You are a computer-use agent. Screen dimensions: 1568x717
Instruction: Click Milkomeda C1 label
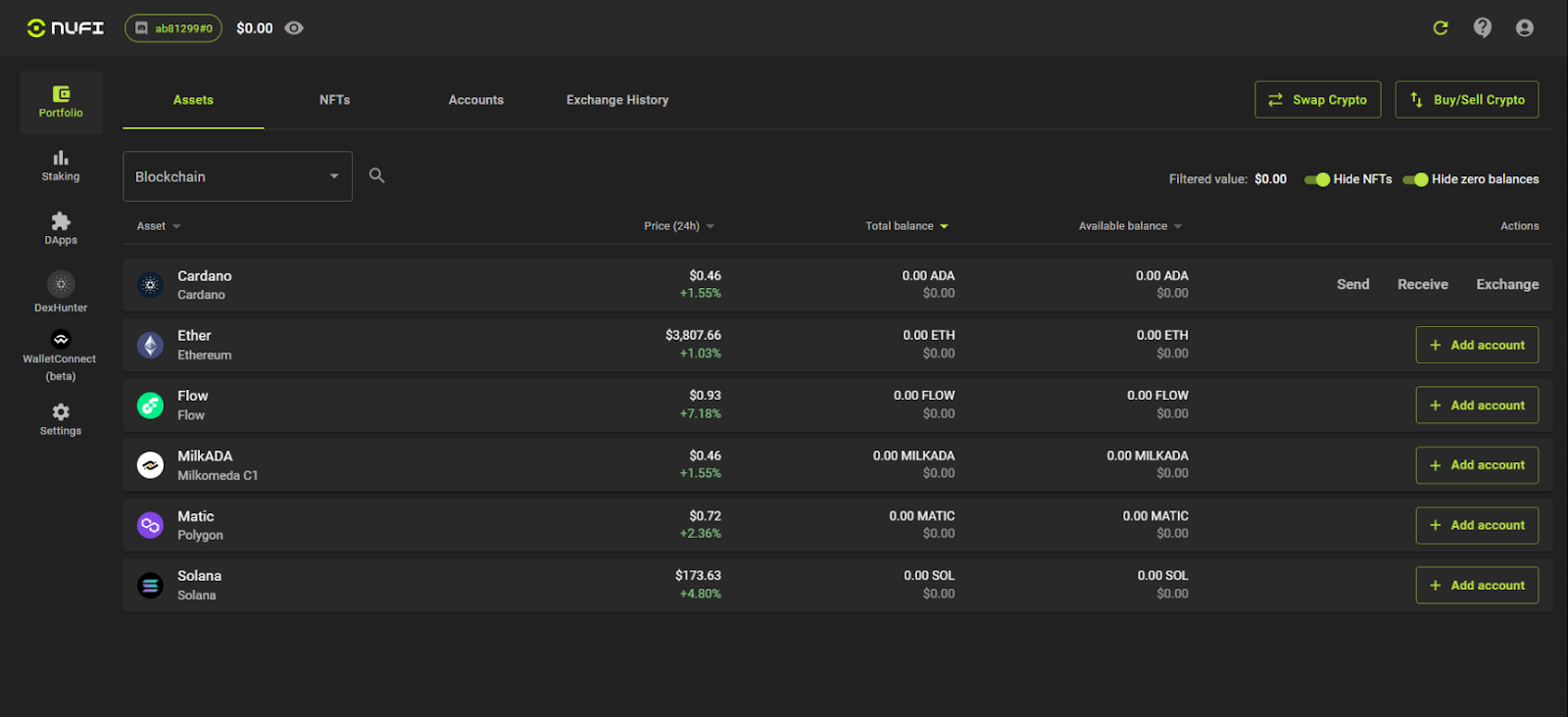point(218,475)
